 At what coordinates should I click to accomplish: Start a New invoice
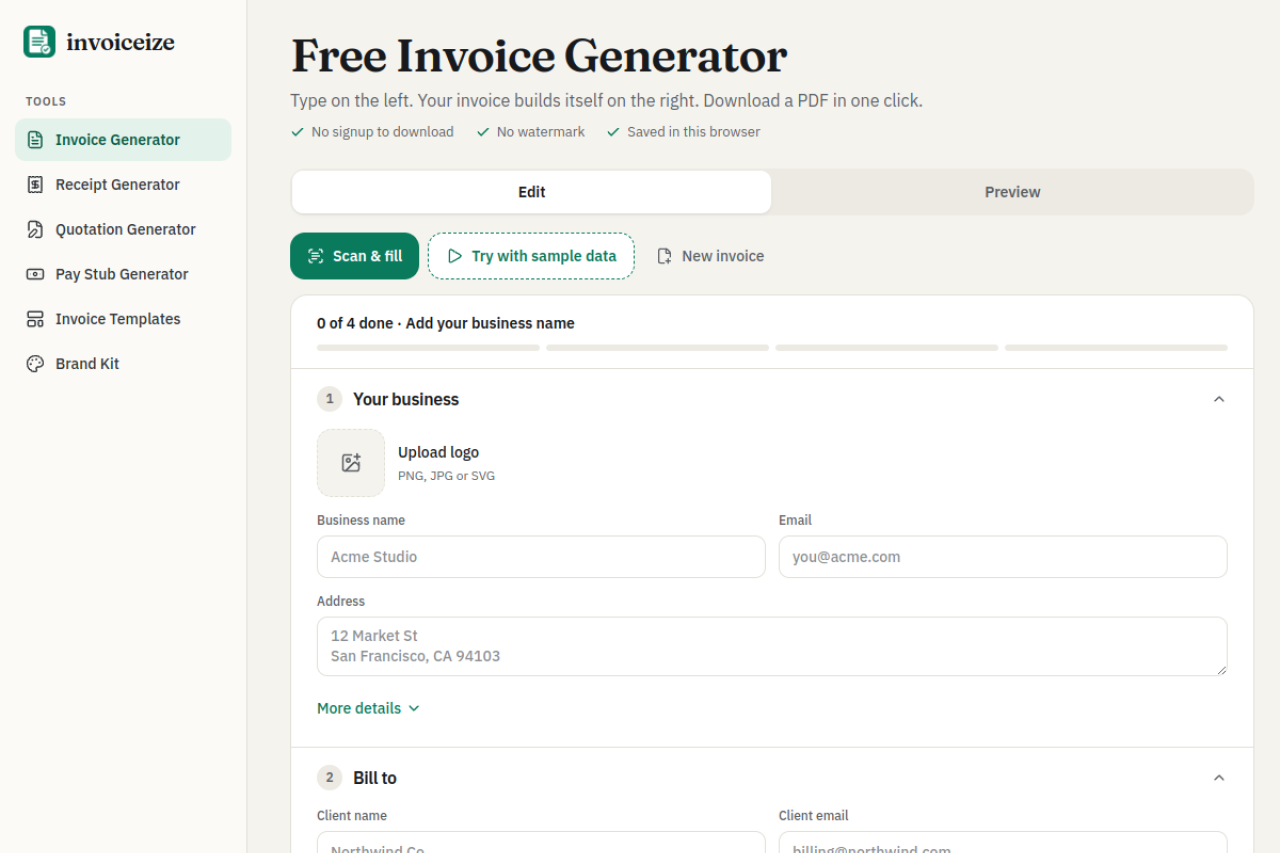click(710, 256)
